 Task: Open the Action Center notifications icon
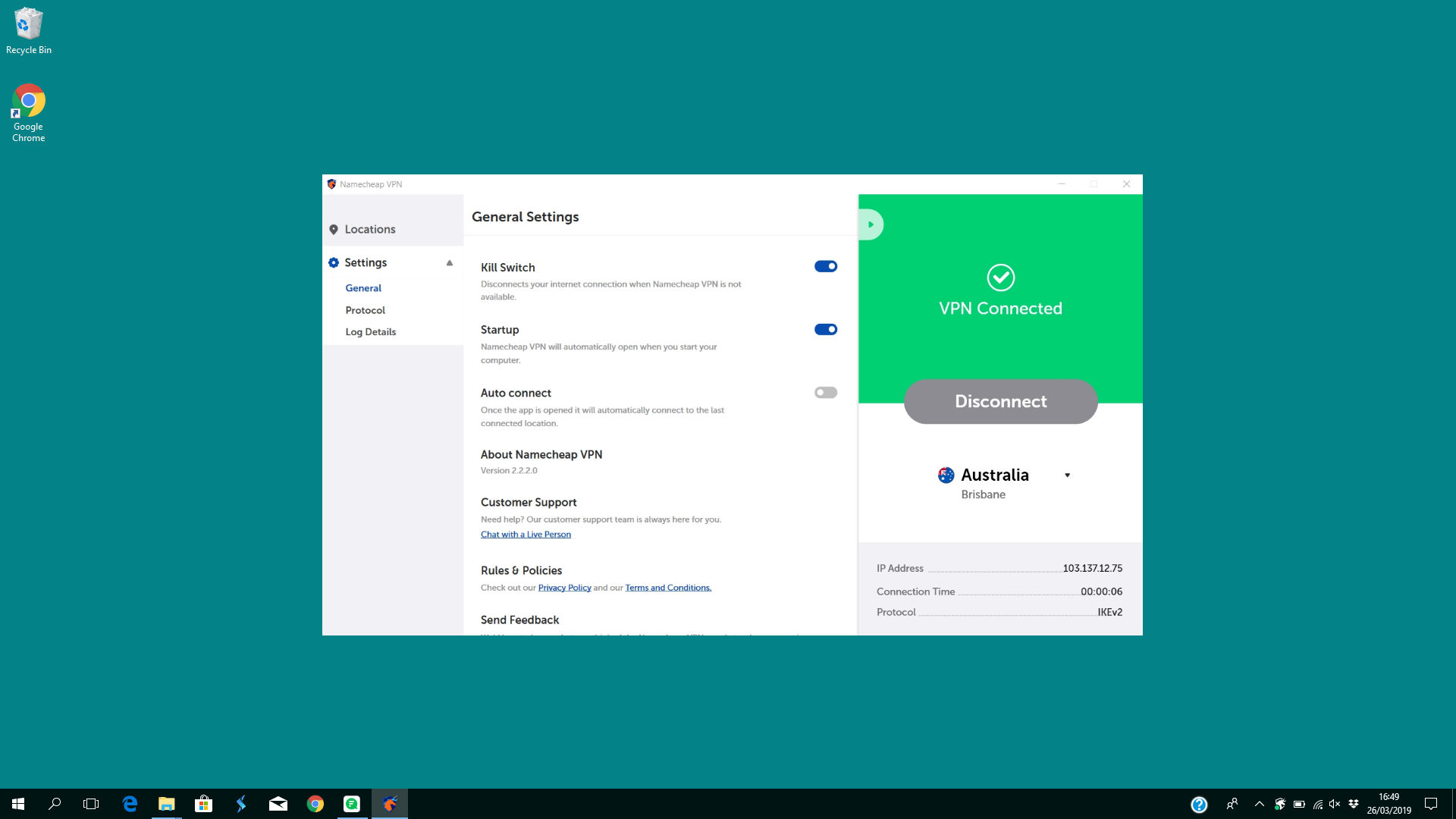(x=1431, y=804)
